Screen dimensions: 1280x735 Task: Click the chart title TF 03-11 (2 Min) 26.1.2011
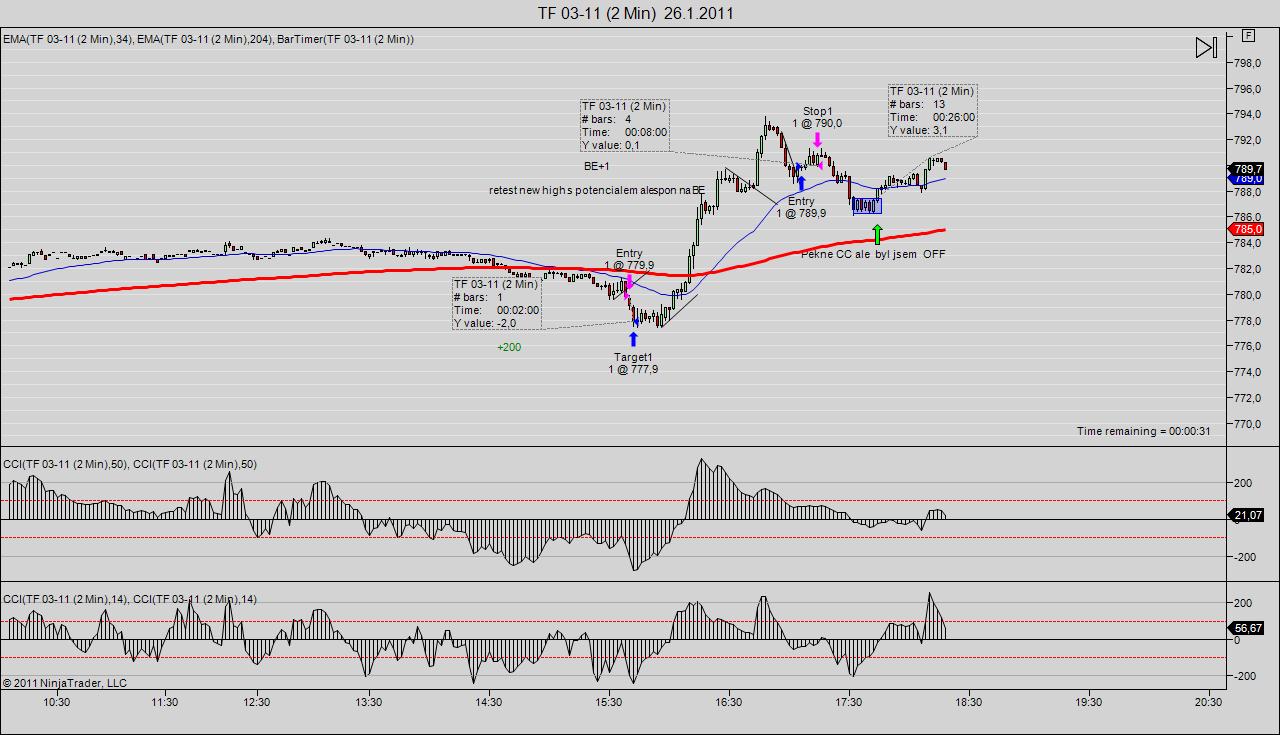637,13
